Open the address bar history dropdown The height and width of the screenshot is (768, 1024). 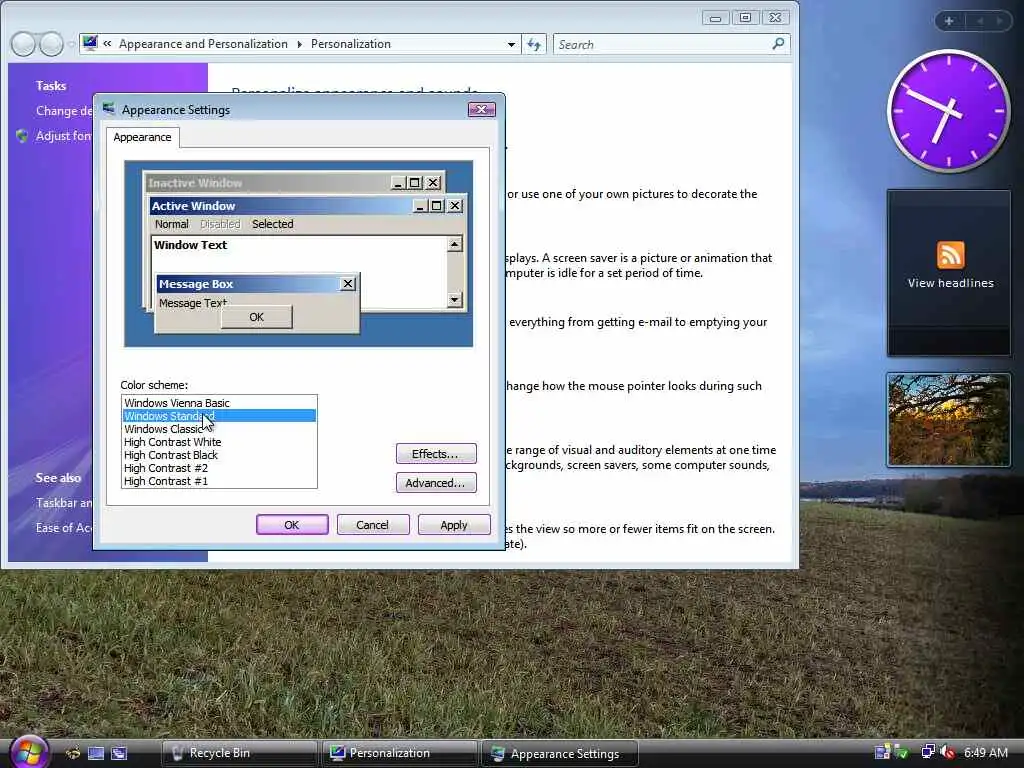[x=511, y=44]
